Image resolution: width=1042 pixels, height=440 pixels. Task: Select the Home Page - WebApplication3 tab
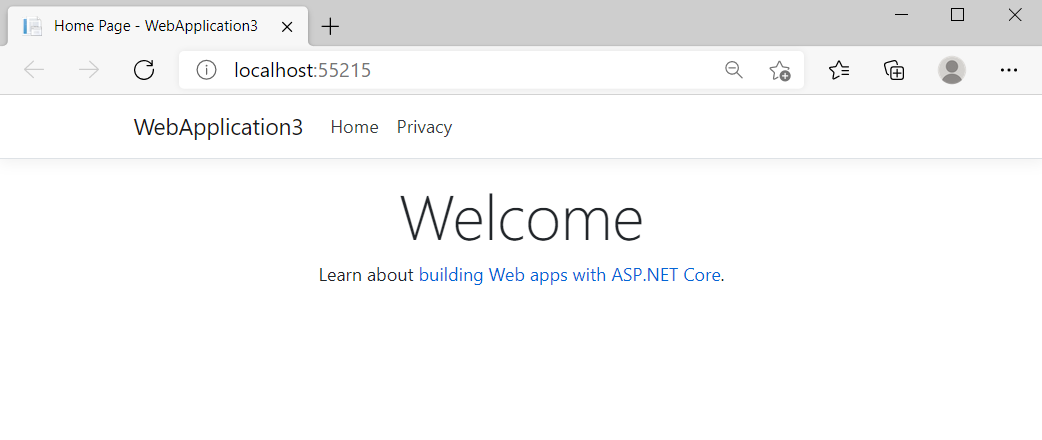pyautogui.click(x=157, y=27)
